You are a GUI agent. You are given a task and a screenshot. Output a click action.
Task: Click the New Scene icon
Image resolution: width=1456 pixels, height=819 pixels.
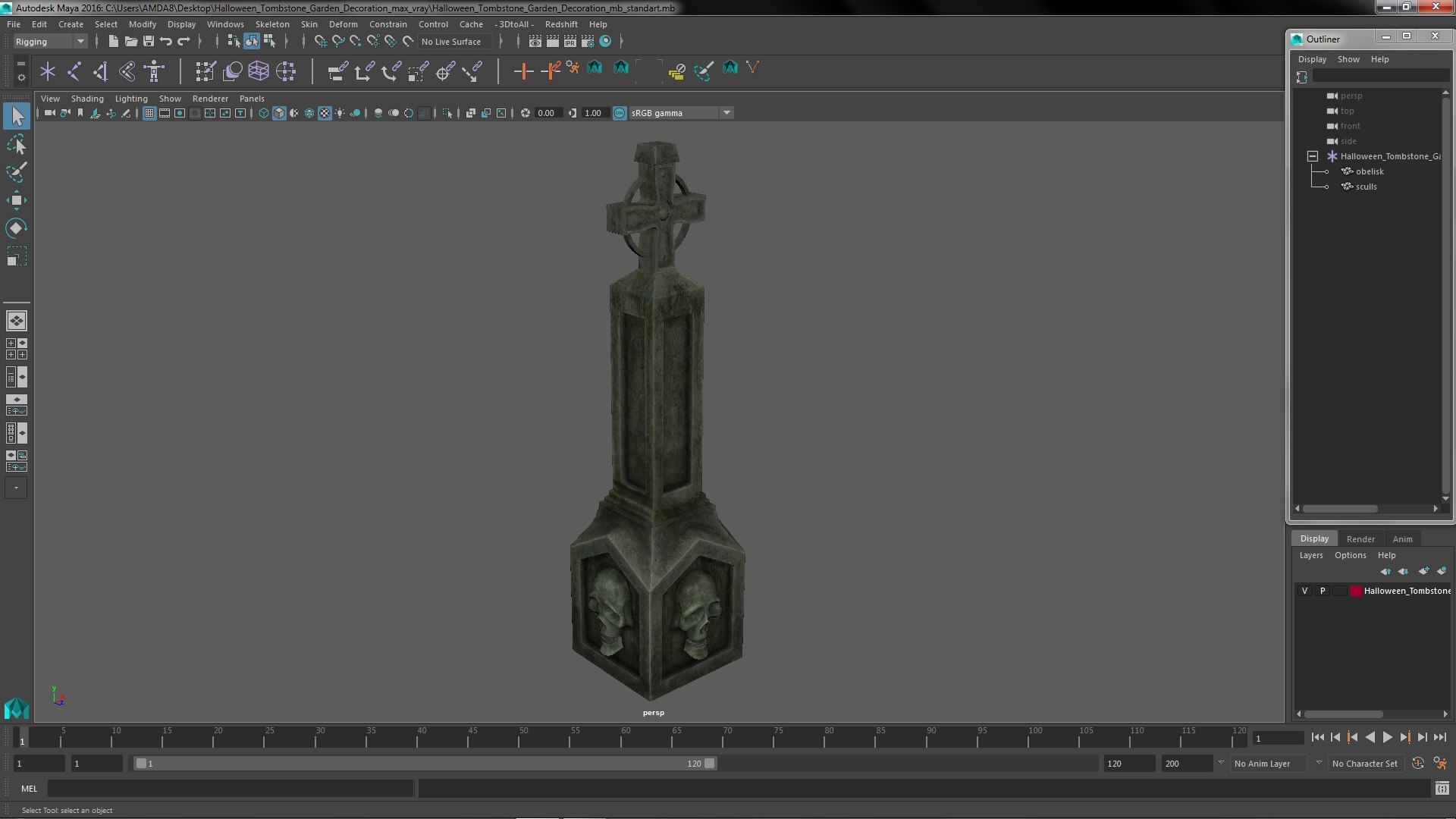tap(113, 42)
